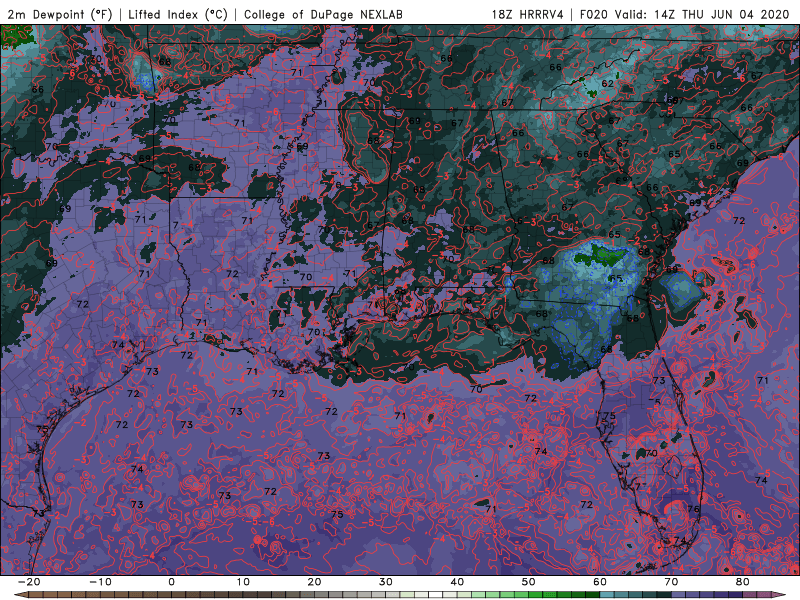Click the "20" color scale label

(314, 582)
